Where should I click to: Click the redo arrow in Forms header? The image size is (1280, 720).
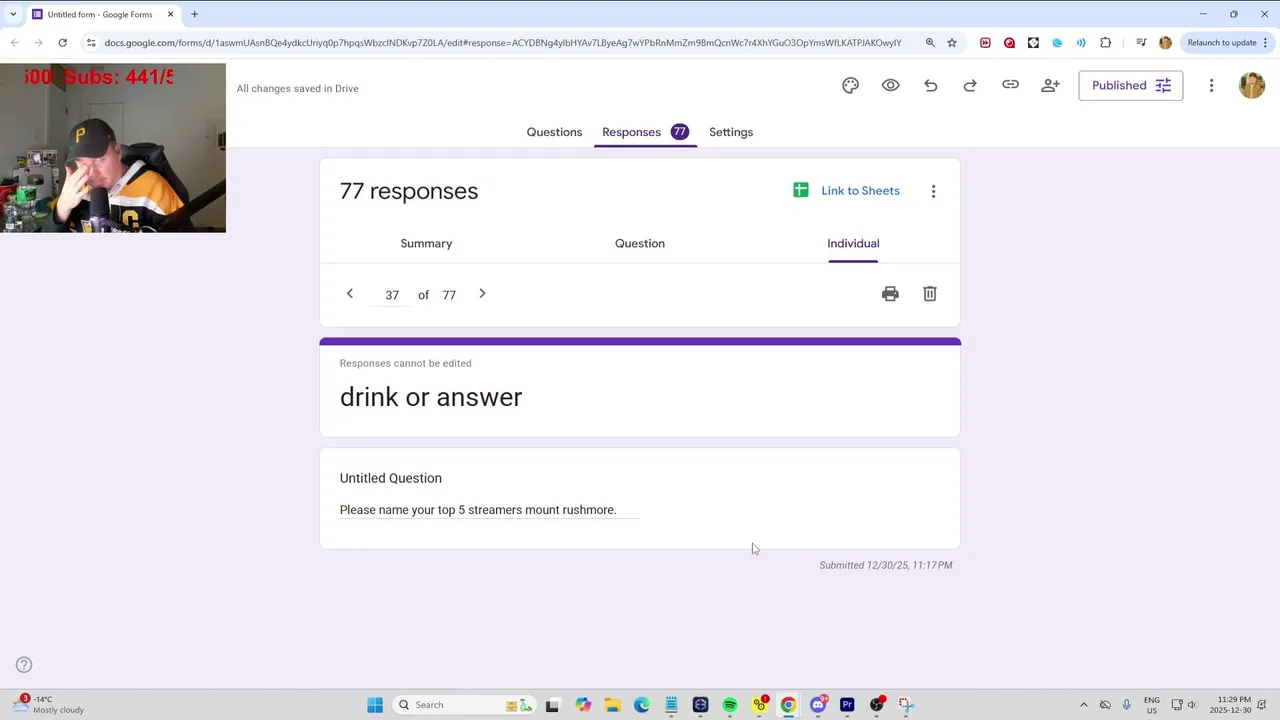pyautogui.click(x=970, y=86)
